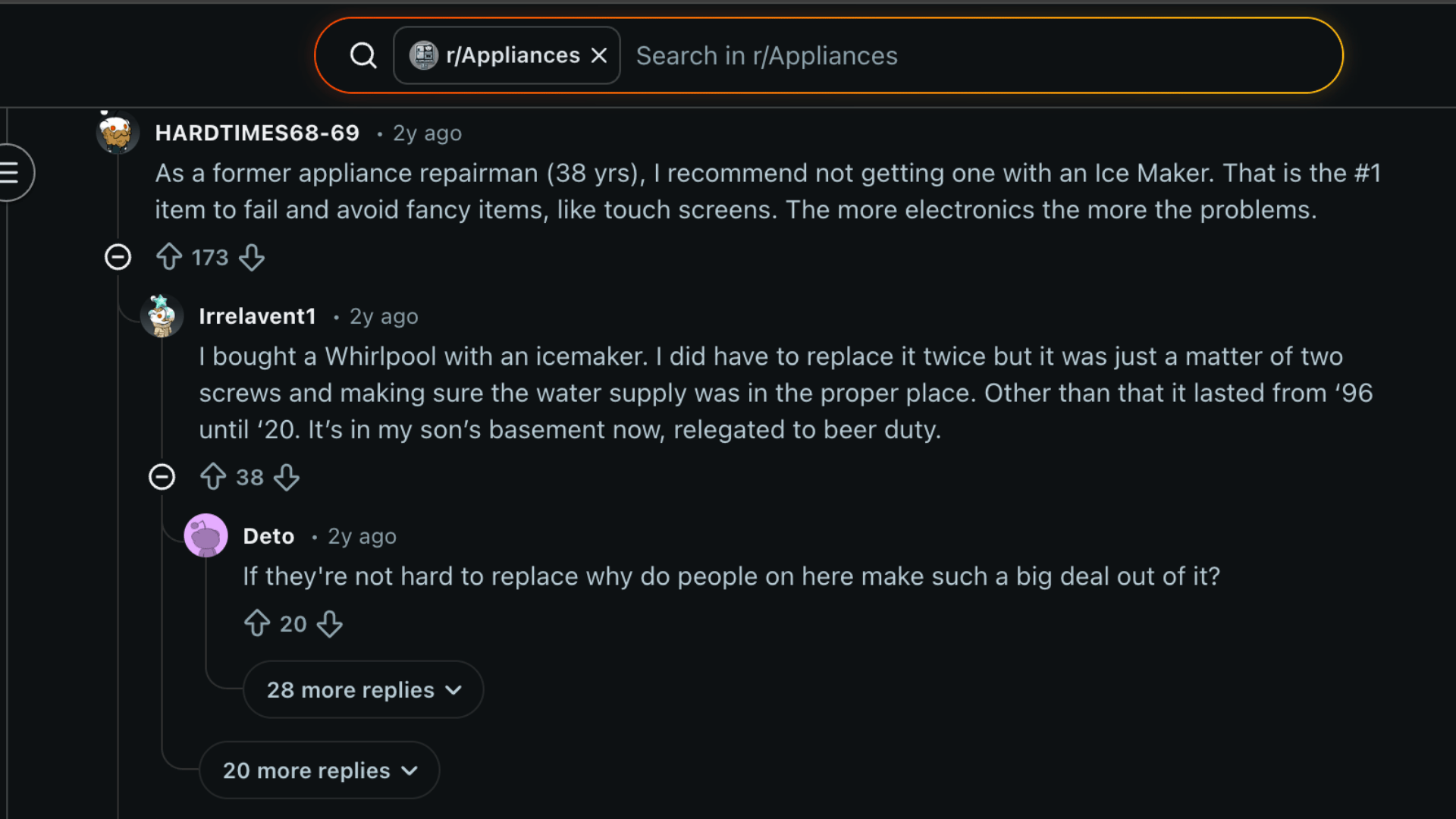Expand the 20 more replies
The image size is (1456, 819).
point(318,770)
